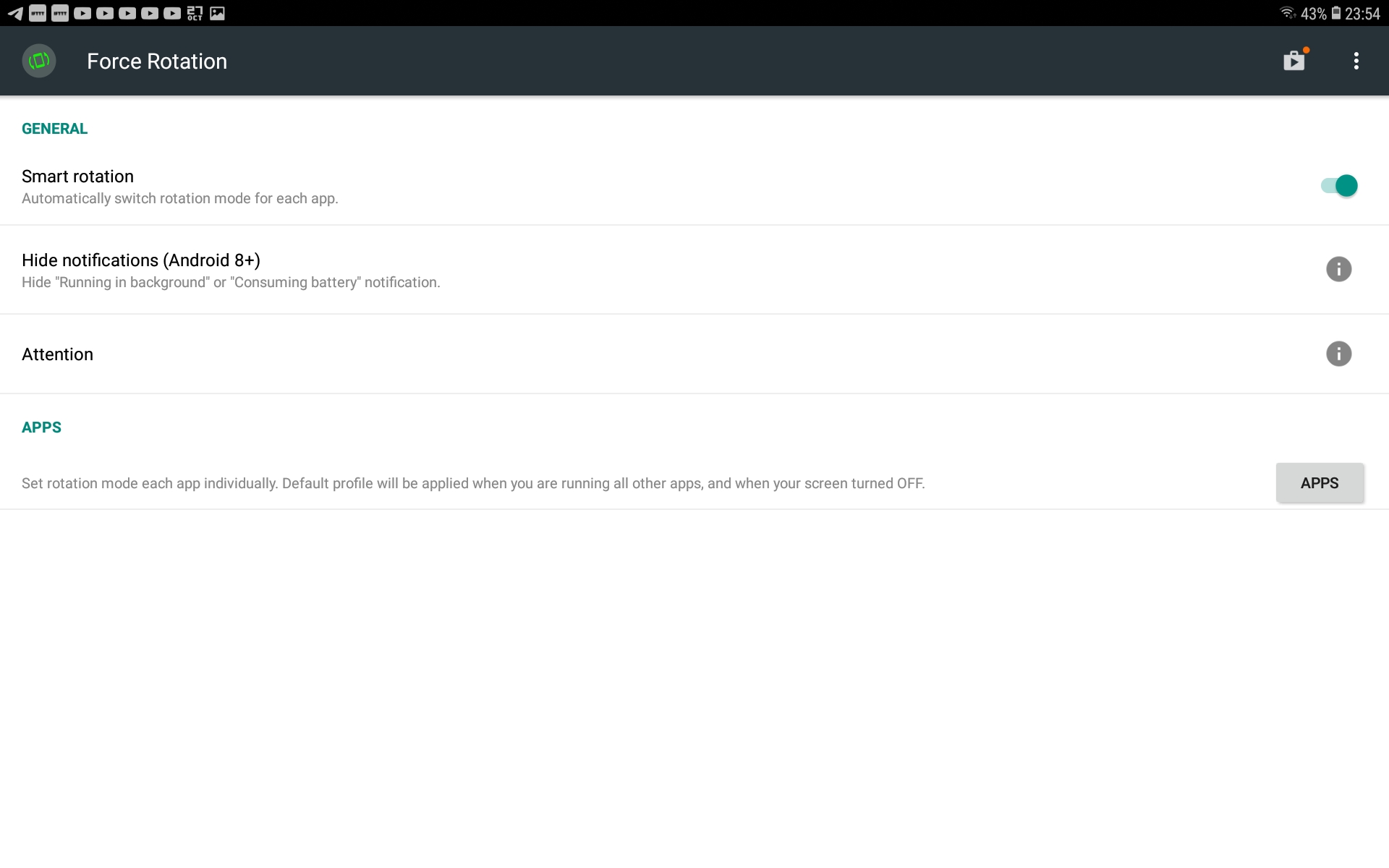Expand the Smart rotation description
Screen dimensions: 1389x868
[179, 198]
